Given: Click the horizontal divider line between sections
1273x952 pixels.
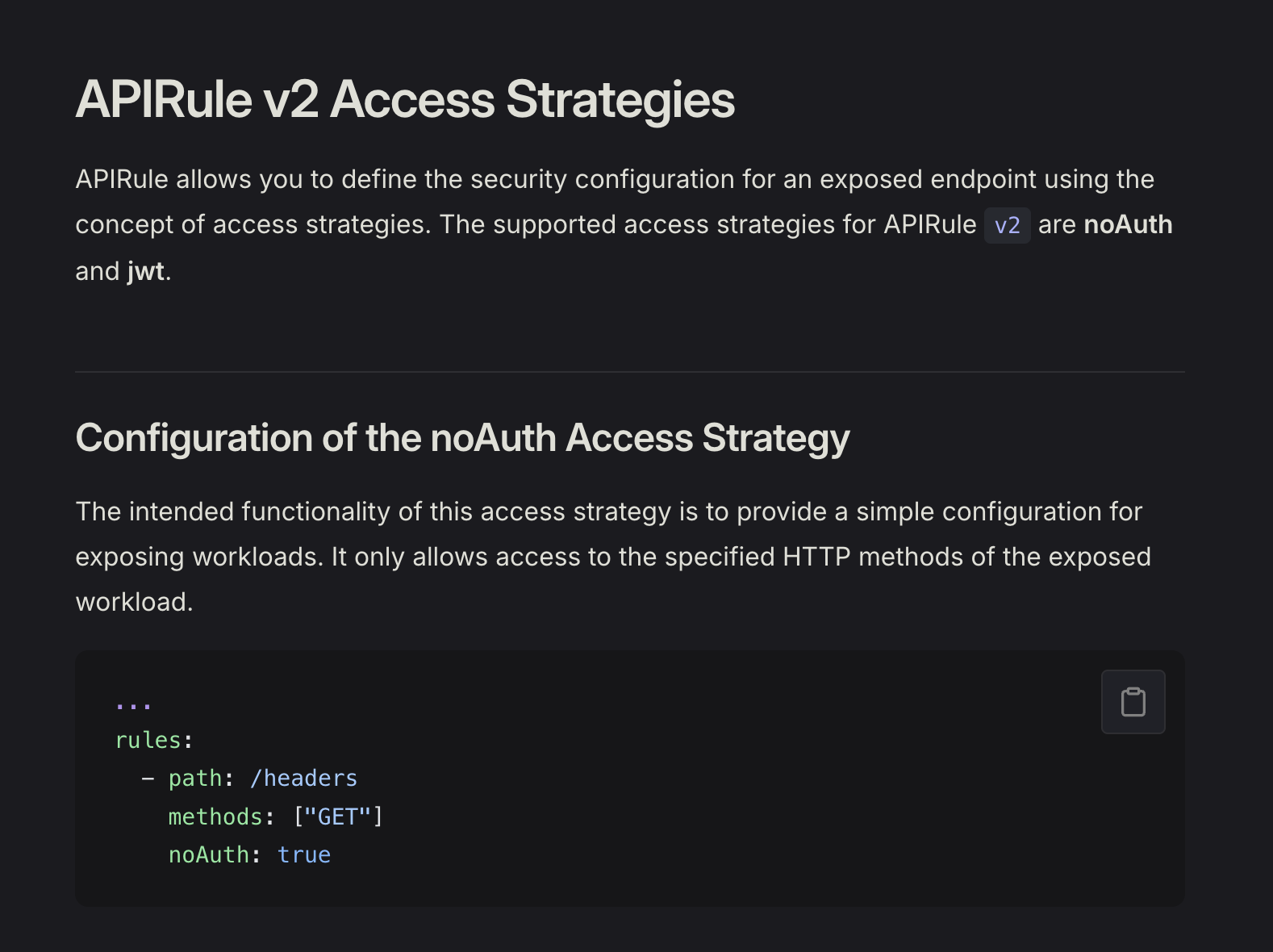Looking at the screenshot, I should (x=629, y=372).
